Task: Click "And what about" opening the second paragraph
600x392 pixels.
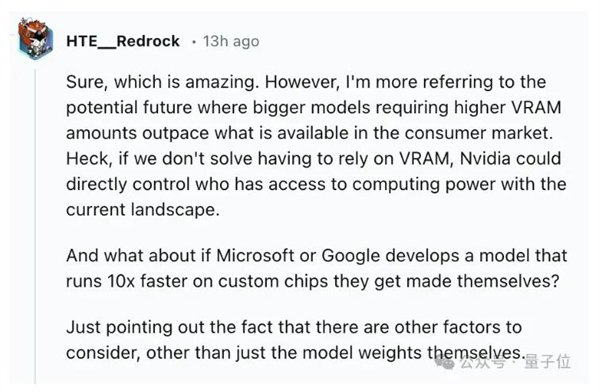Action: click(x=131, y=255)
